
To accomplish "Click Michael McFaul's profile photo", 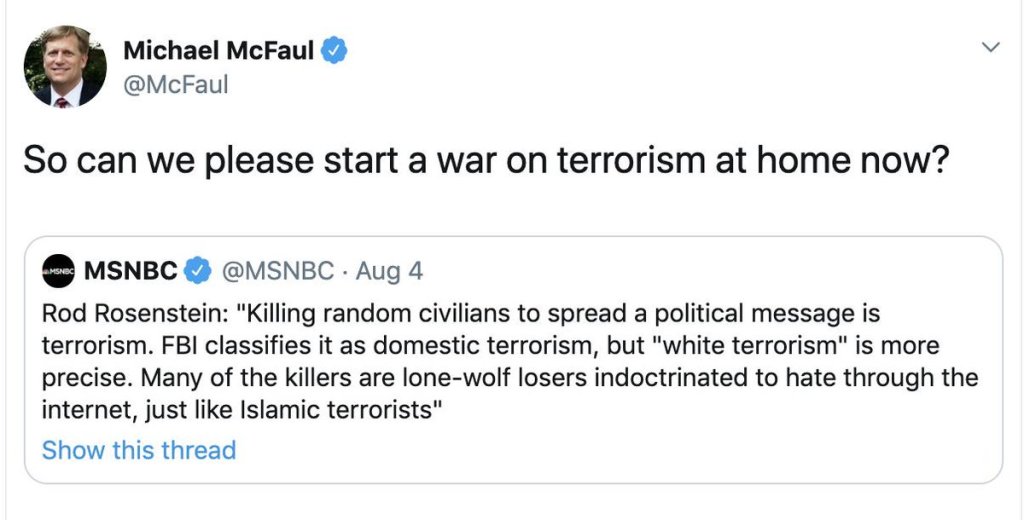I will 65,66.
